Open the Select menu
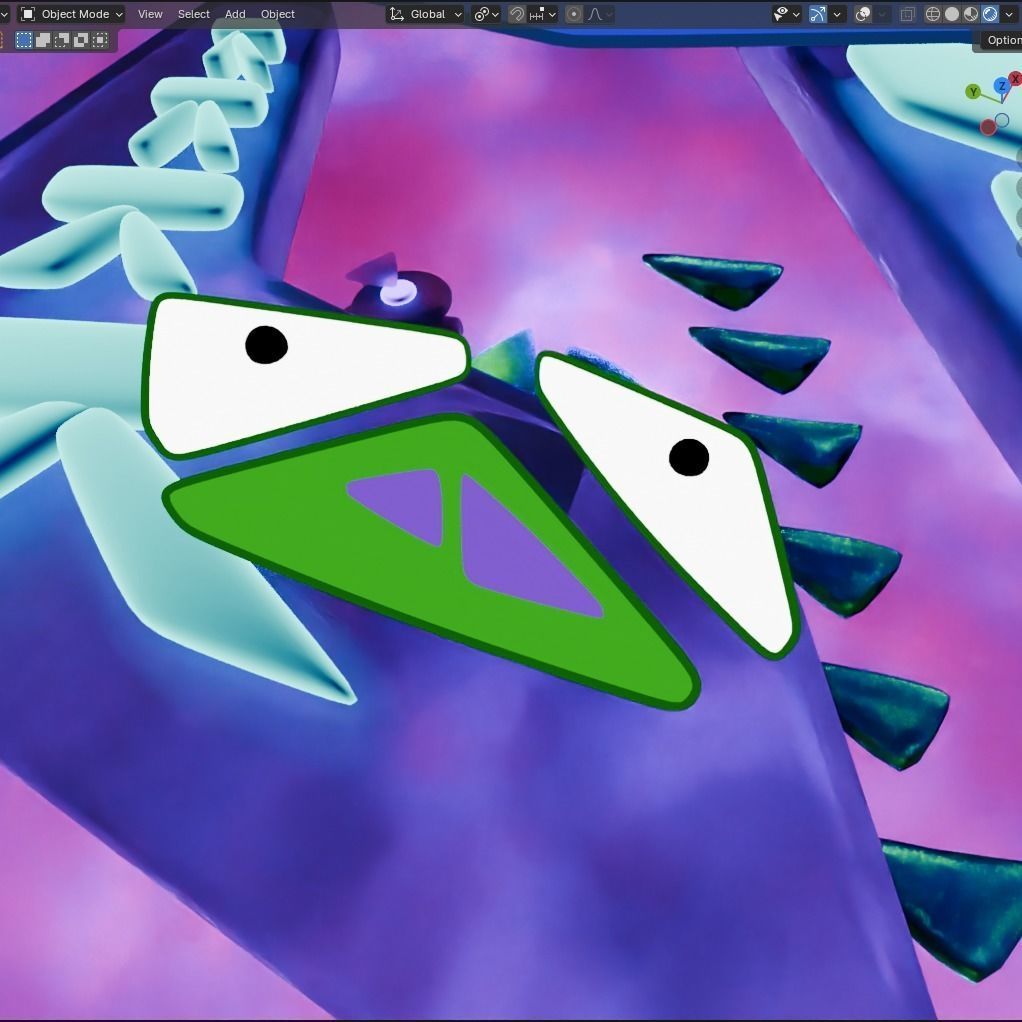1022x1022 pixels. pos(194,14)
